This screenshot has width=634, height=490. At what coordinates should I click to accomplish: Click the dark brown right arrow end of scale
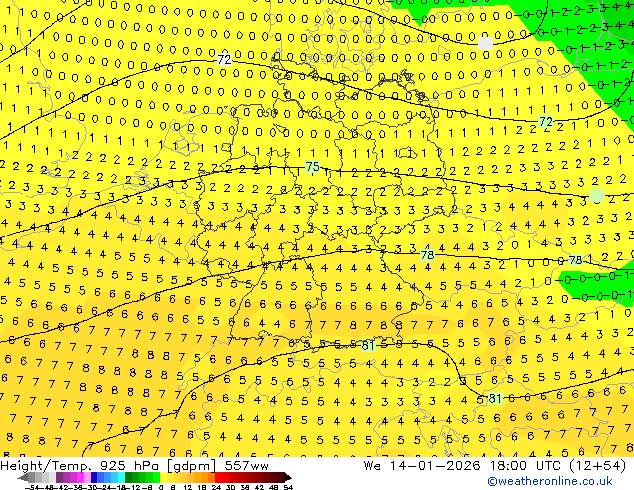(288, 477)
